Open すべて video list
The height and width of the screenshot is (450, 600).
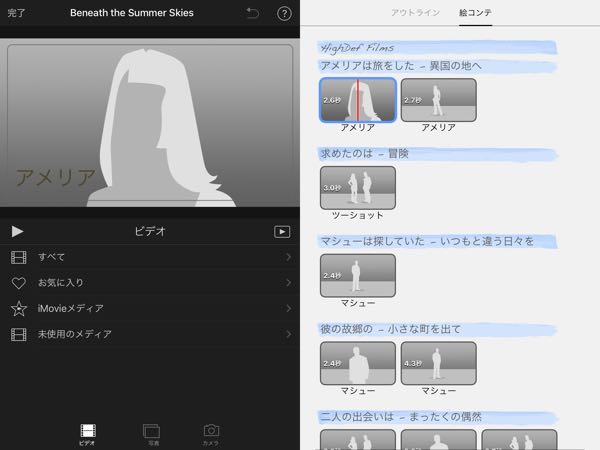tap(150, 257)
